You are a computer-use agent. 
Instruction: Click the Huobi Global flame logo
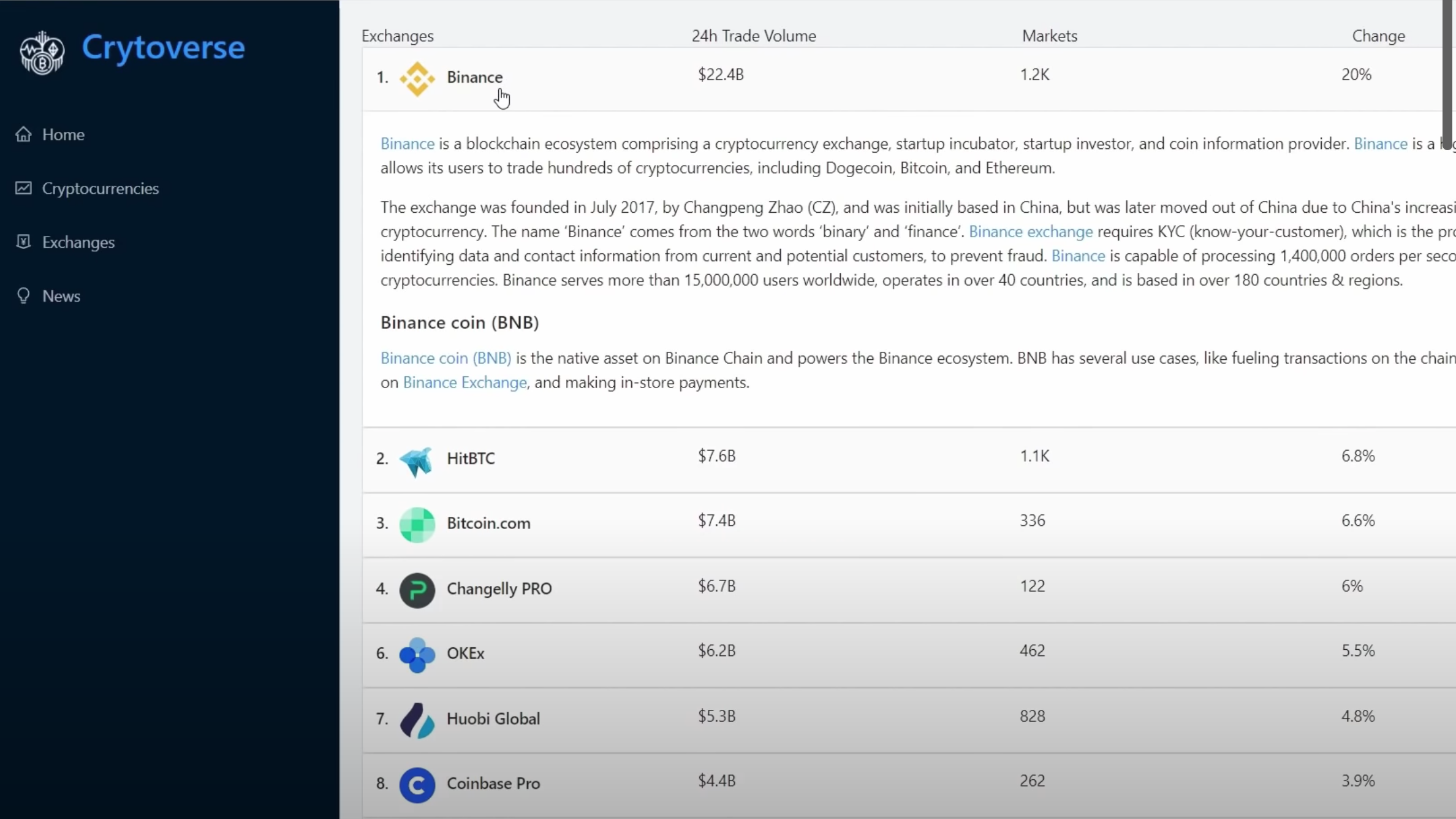click(417, 720)
